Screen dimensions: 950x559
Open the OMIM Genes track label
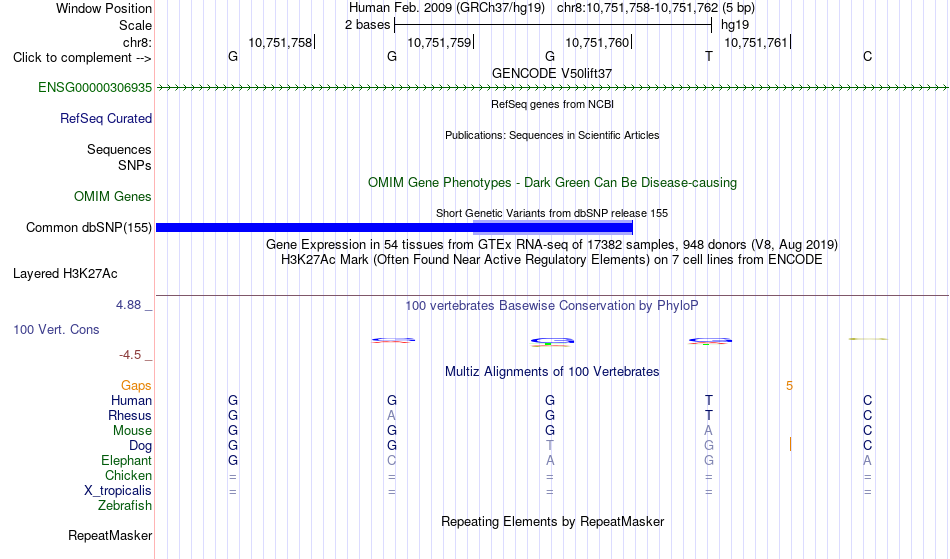112,196
